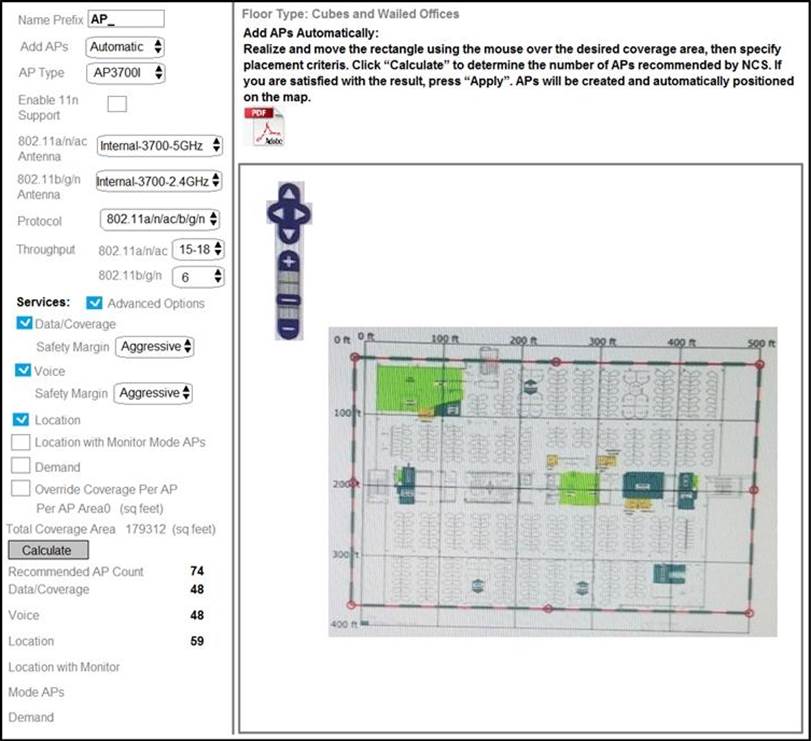
Task: Enable 11n Support checkbox
Action: point(117,102)
